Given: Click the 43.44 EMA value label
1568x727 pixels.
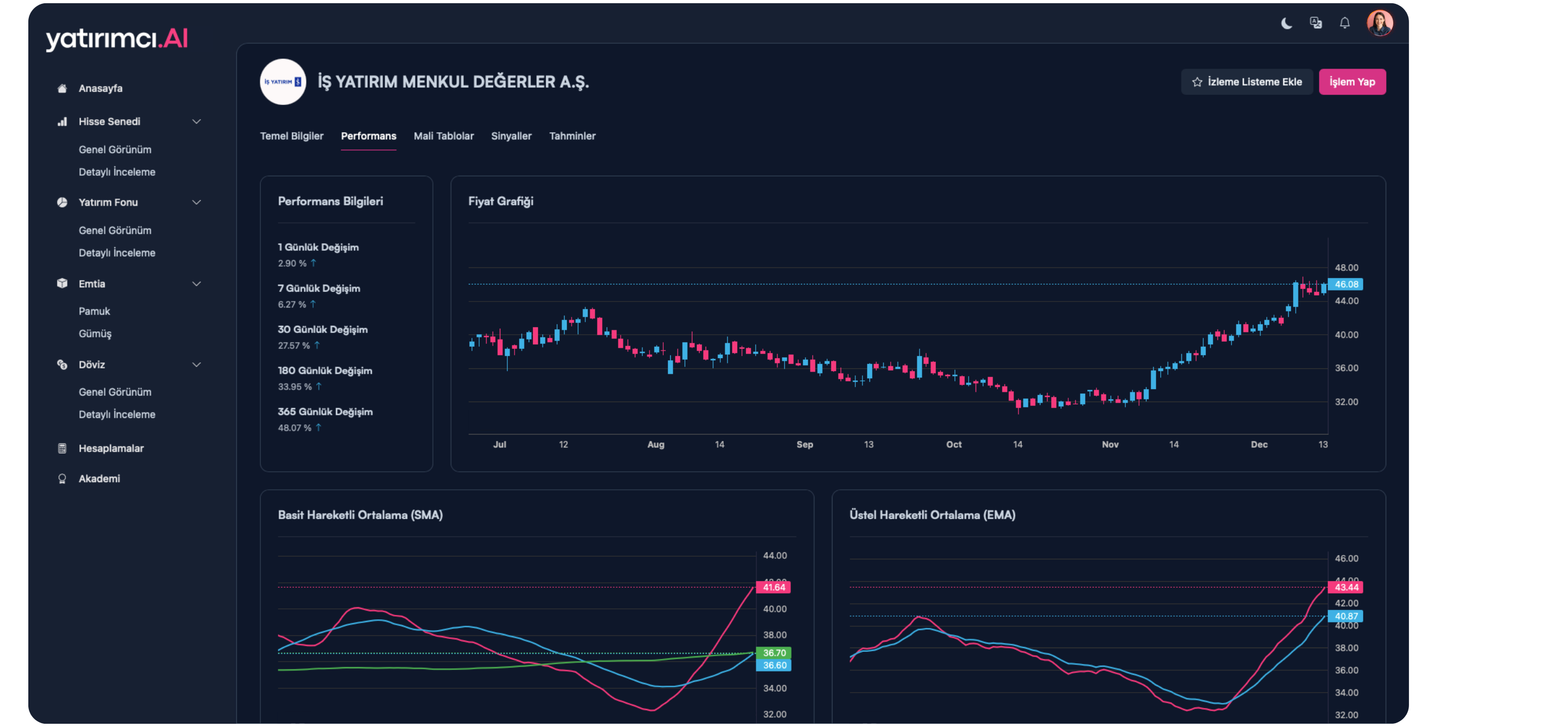Looking at the screenshot, I should point(1346,587).
